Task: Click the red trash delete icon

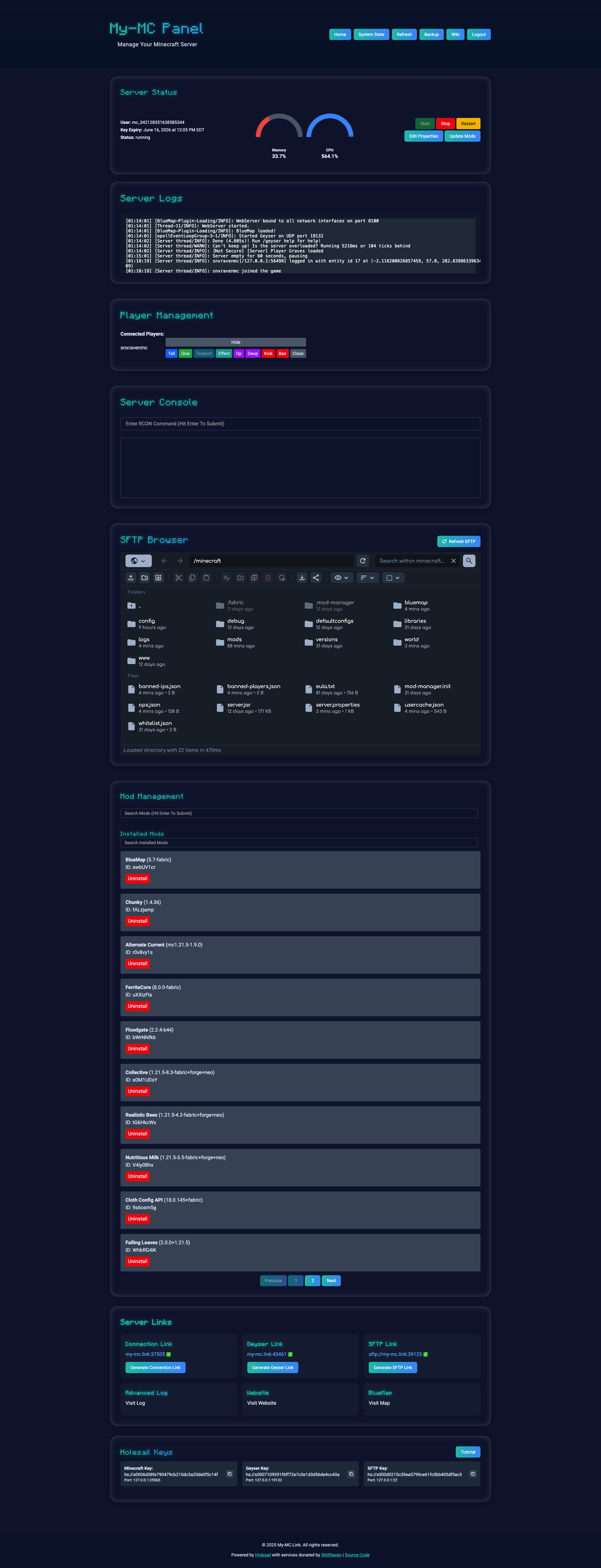Action: tap(268, 578)
